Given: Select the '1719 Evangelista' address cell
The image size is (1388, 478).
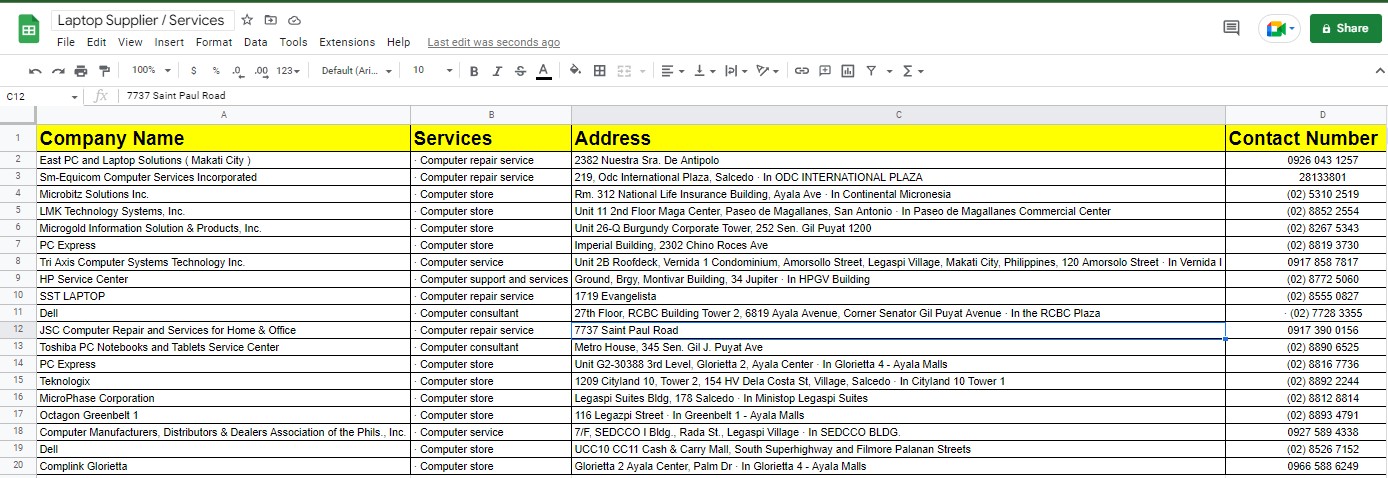Looking at the screenshot, I should coord(898,296).
